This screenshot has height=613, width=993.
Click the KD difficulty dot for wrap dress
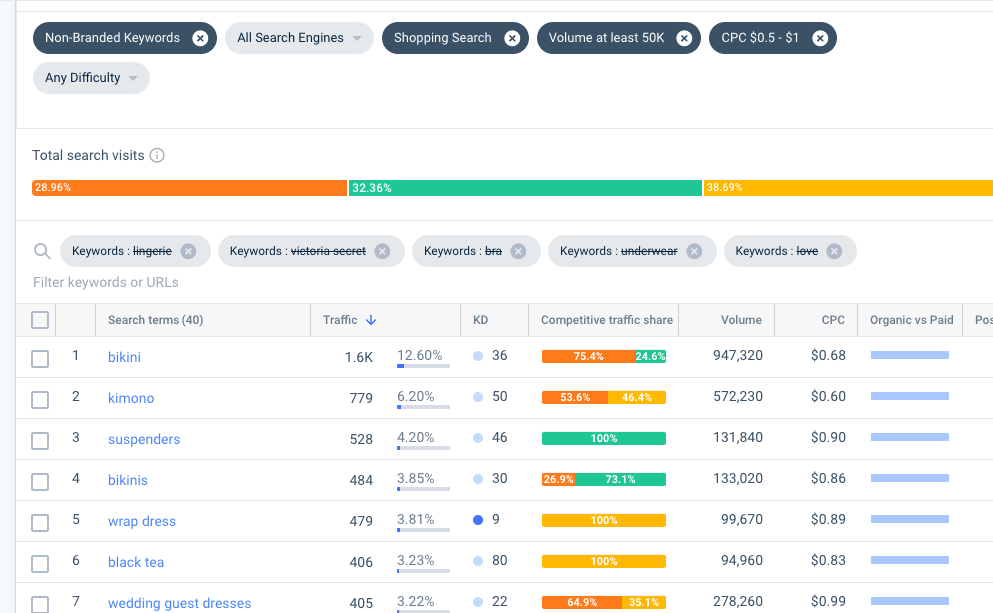[x=478, y=520]
